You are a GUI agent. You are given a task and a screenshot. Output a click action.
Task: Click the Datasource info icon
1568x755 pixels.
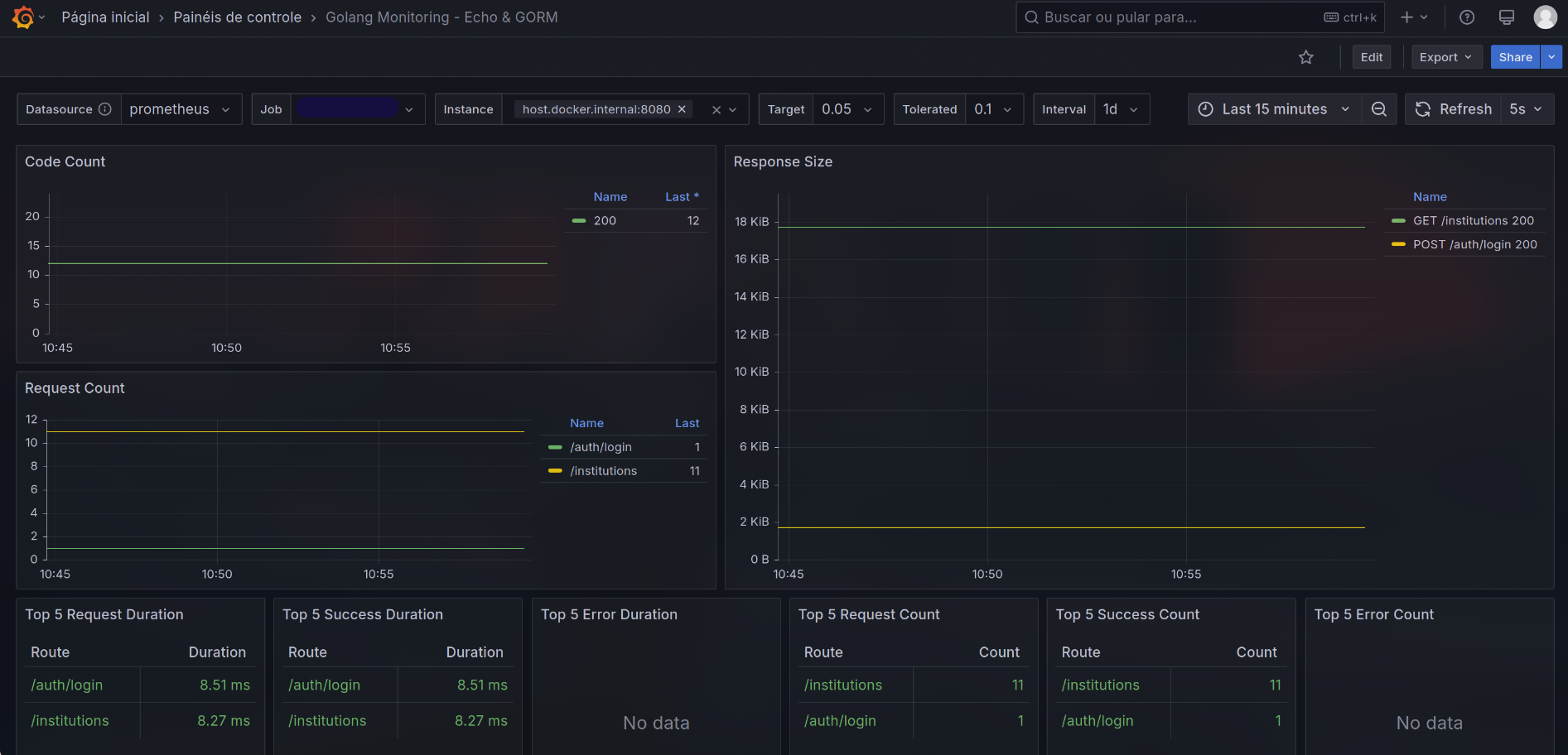pos(105,109)
